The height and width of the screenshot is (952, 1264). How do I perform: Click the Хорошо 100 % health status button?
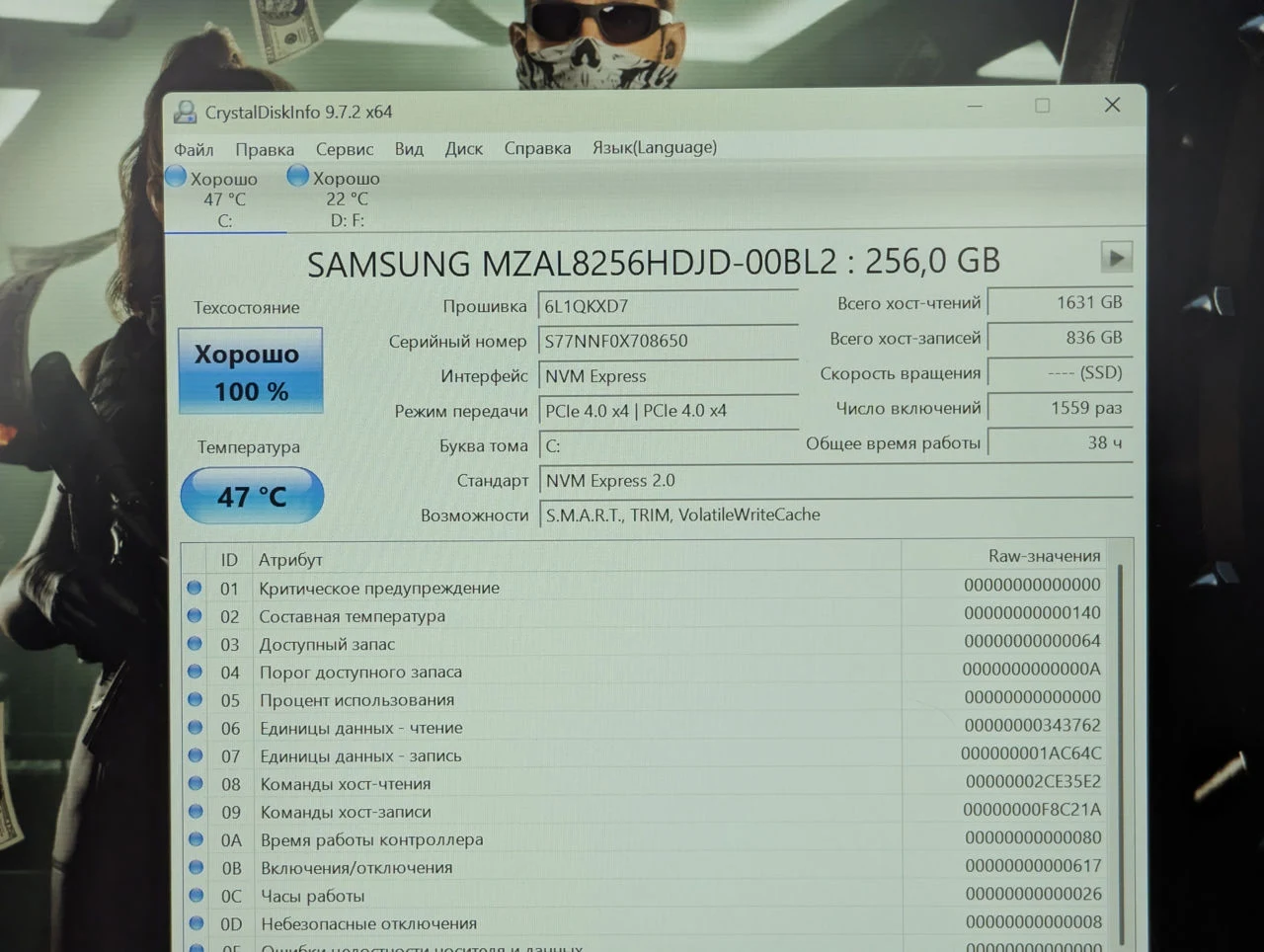251,371
